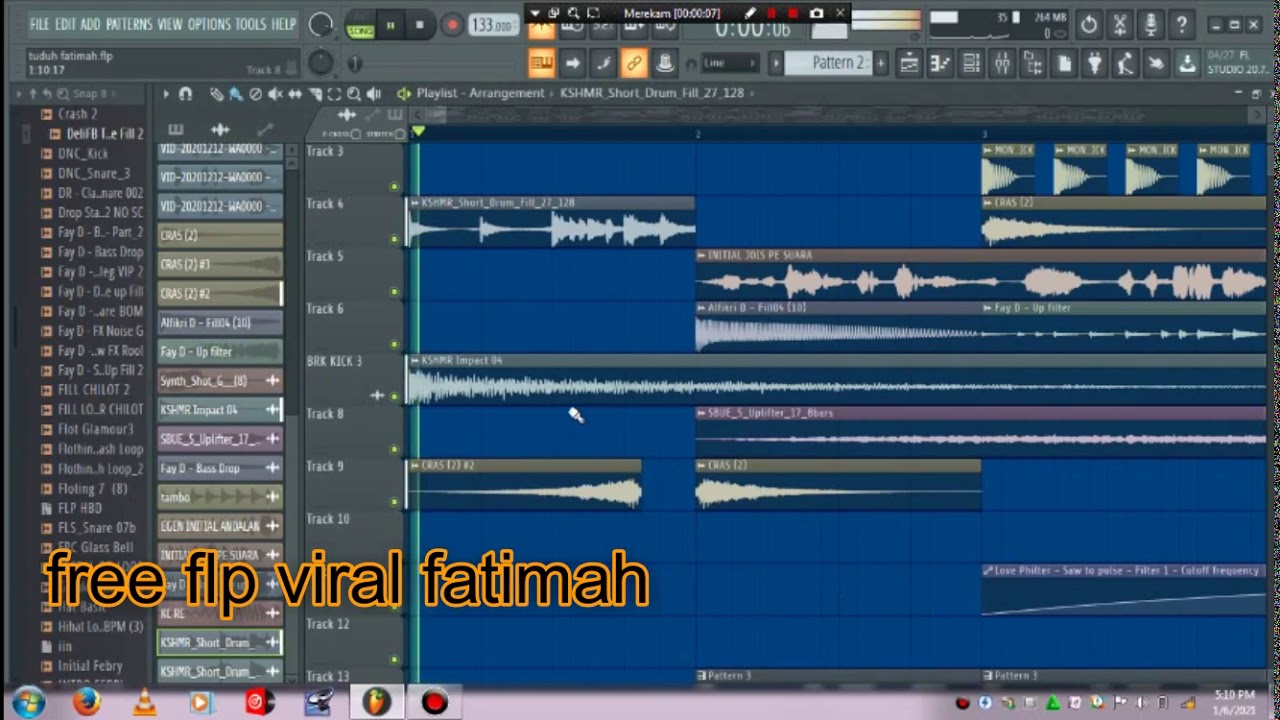Select the Slip tool in playlist toolbar

pos(295,94)
